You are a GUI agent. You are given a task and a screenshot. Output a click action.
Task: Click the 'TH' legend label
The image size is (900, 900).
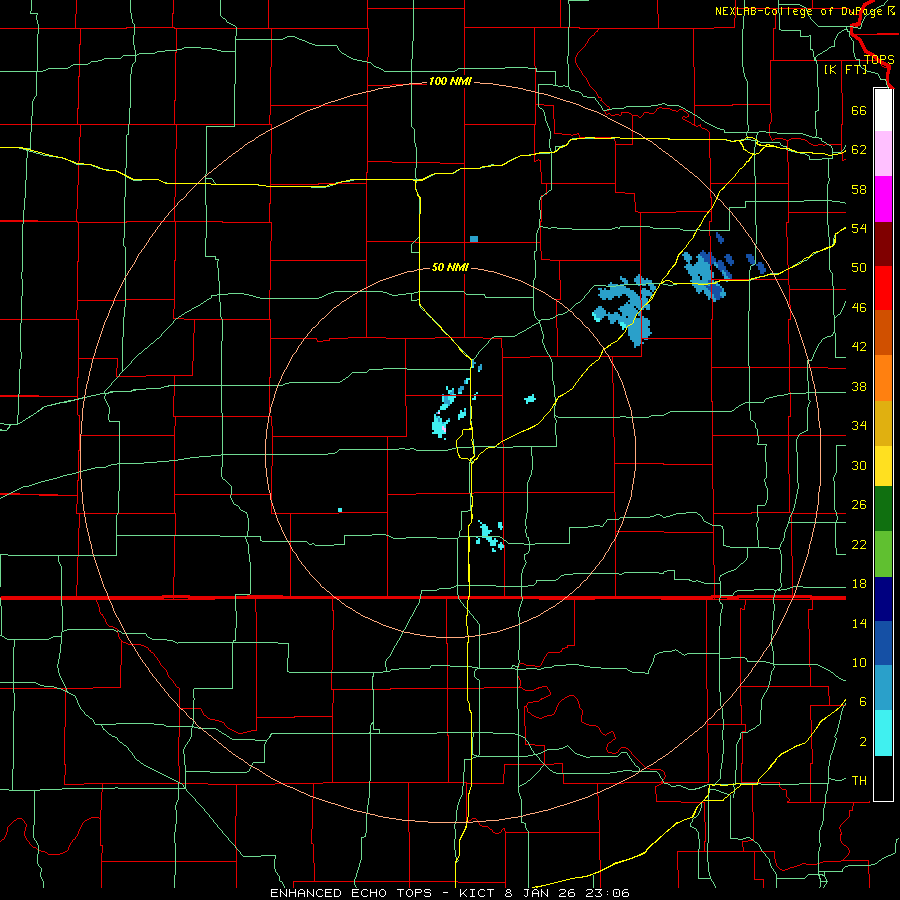click(x=859, y=781)
